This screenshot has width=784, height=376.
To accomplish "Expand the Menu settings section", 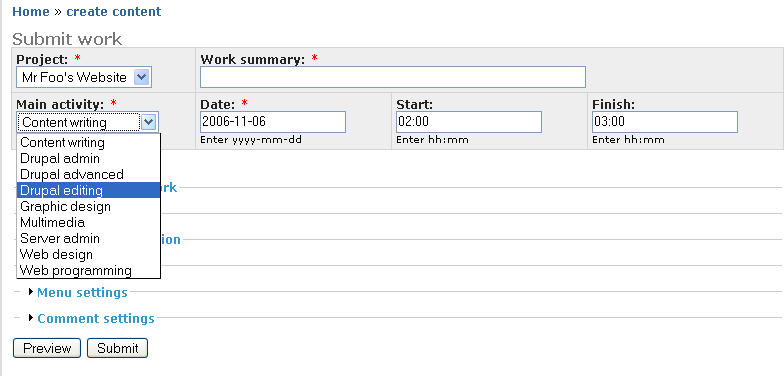I will (82, 292).
